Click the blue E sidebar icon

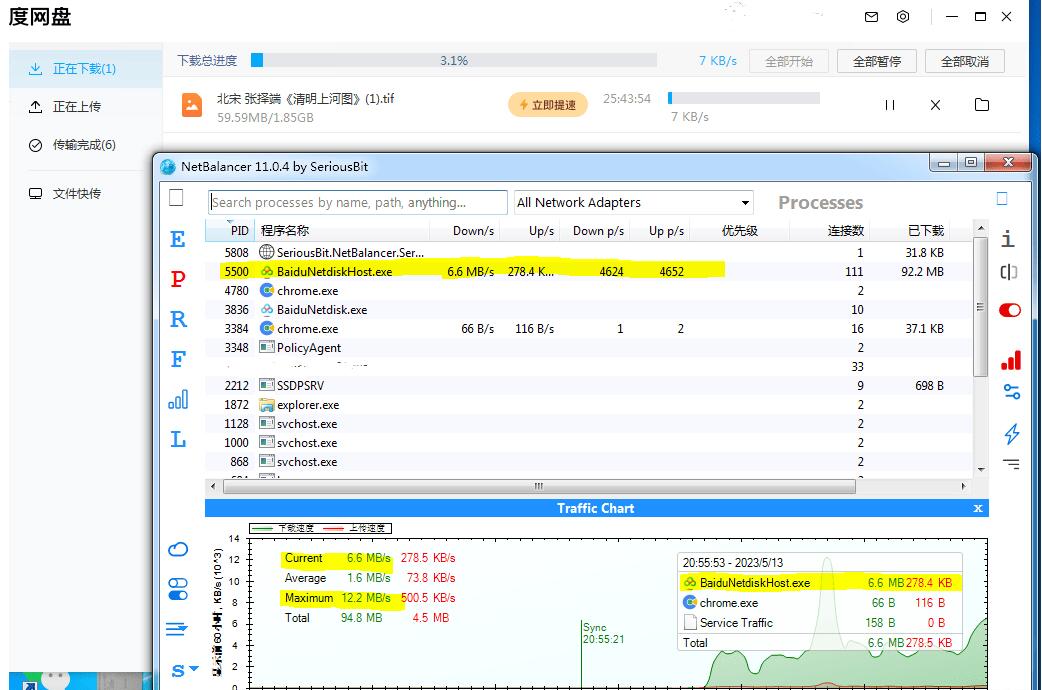pyautogui.click(x=177, y=239)
